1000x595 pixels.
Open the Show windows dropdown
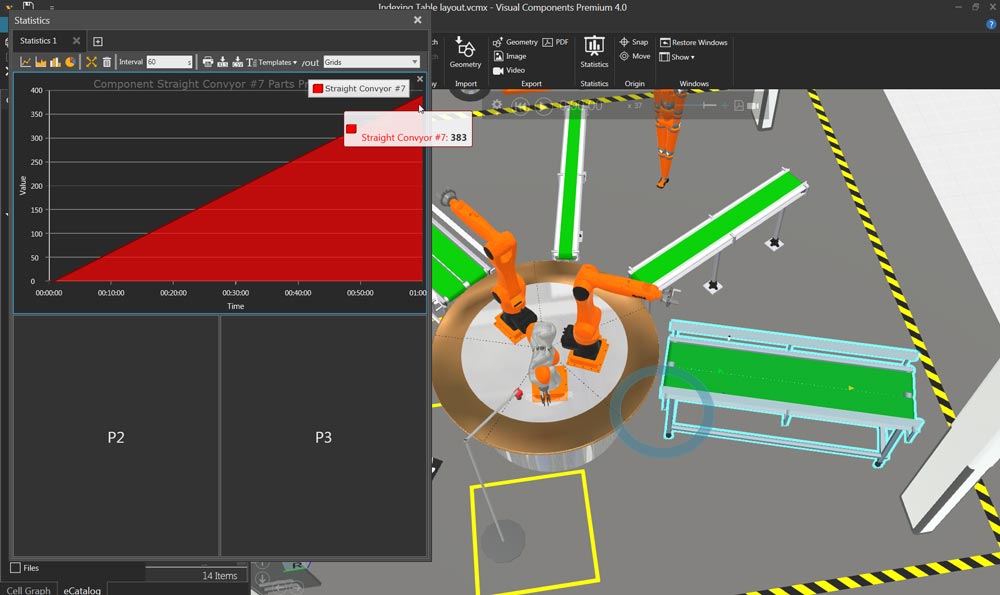677,57
